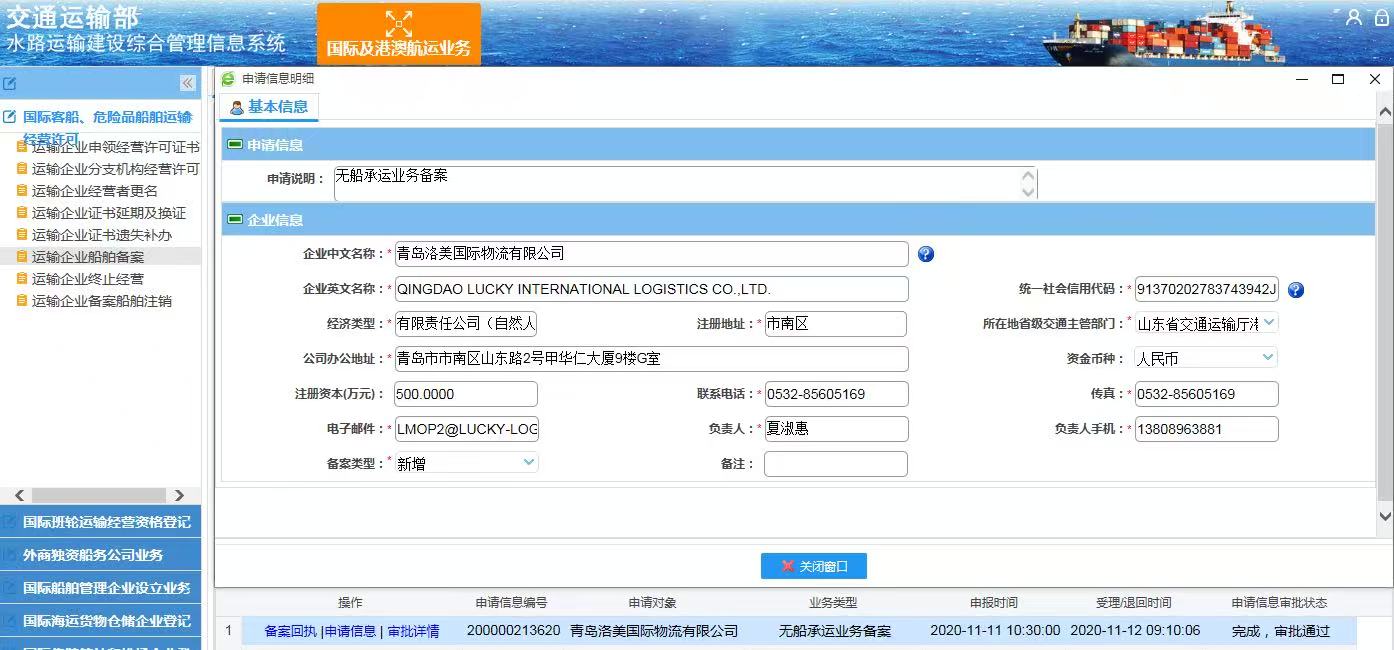
Task: Focus the 统一社会信用代码 input field
Action: 1207,289
